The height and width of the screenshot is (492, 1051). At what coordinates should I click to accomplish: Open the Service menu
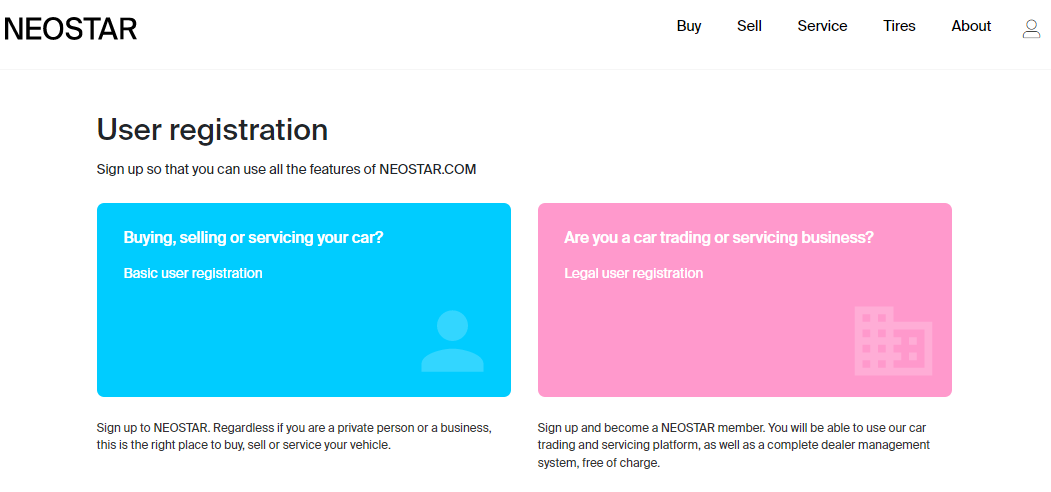coord(822,26)
